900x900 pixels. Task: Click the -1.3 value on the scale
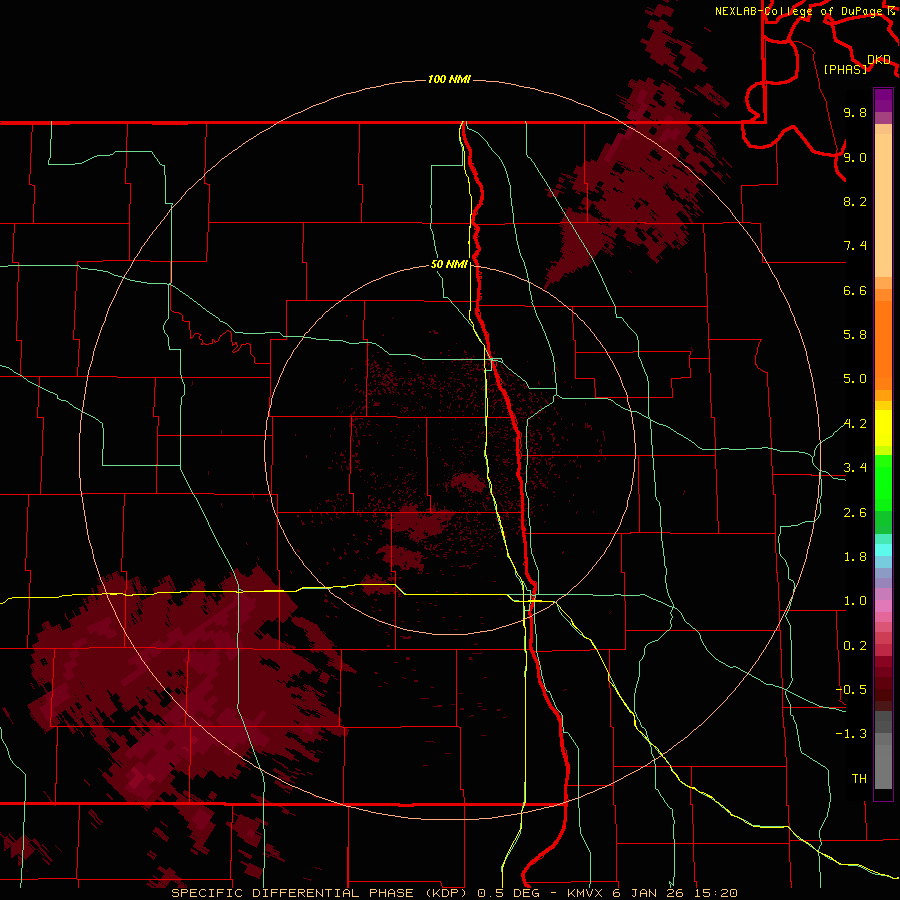(851, 734)
